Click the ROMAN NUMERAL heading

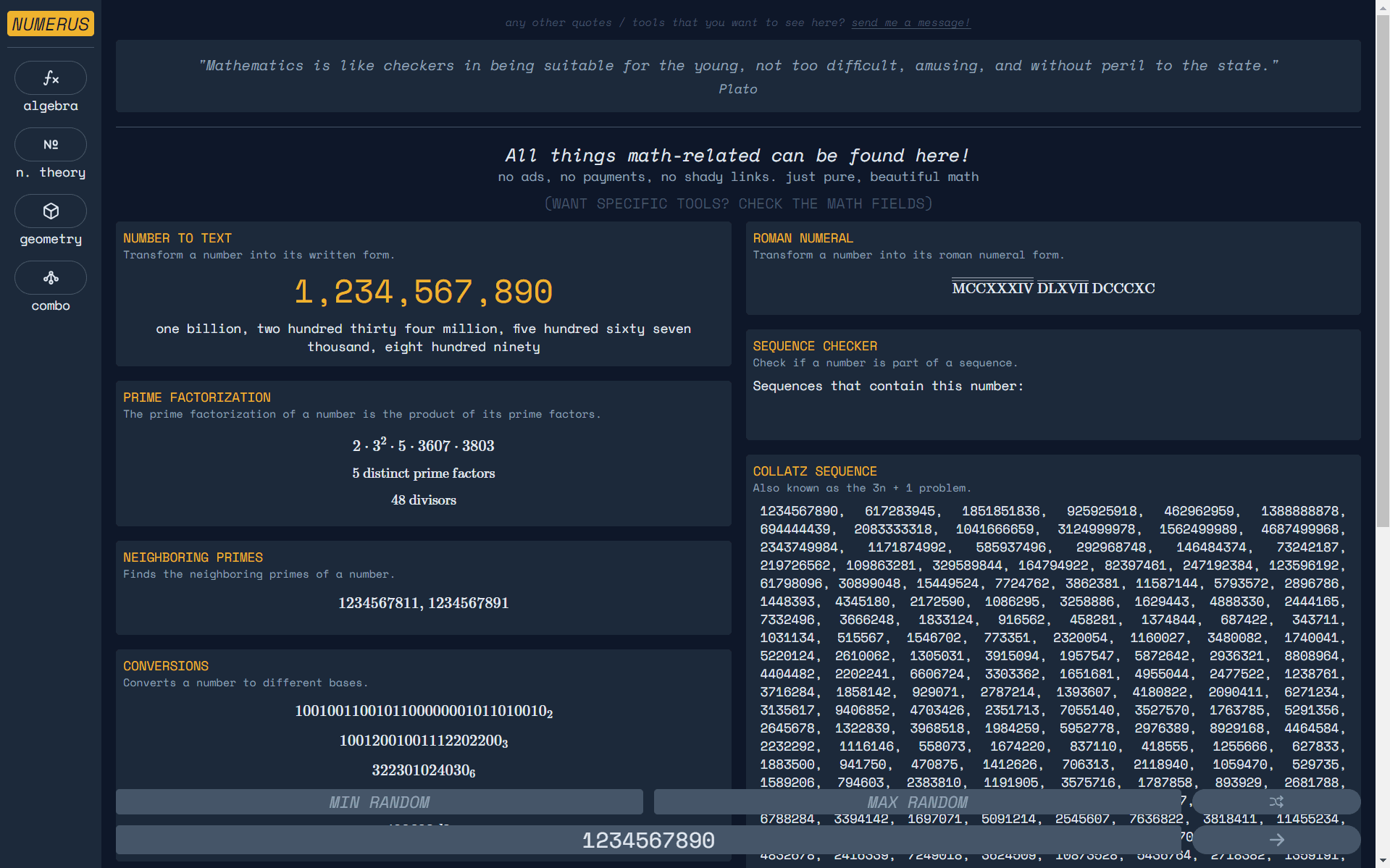point(803,238)
